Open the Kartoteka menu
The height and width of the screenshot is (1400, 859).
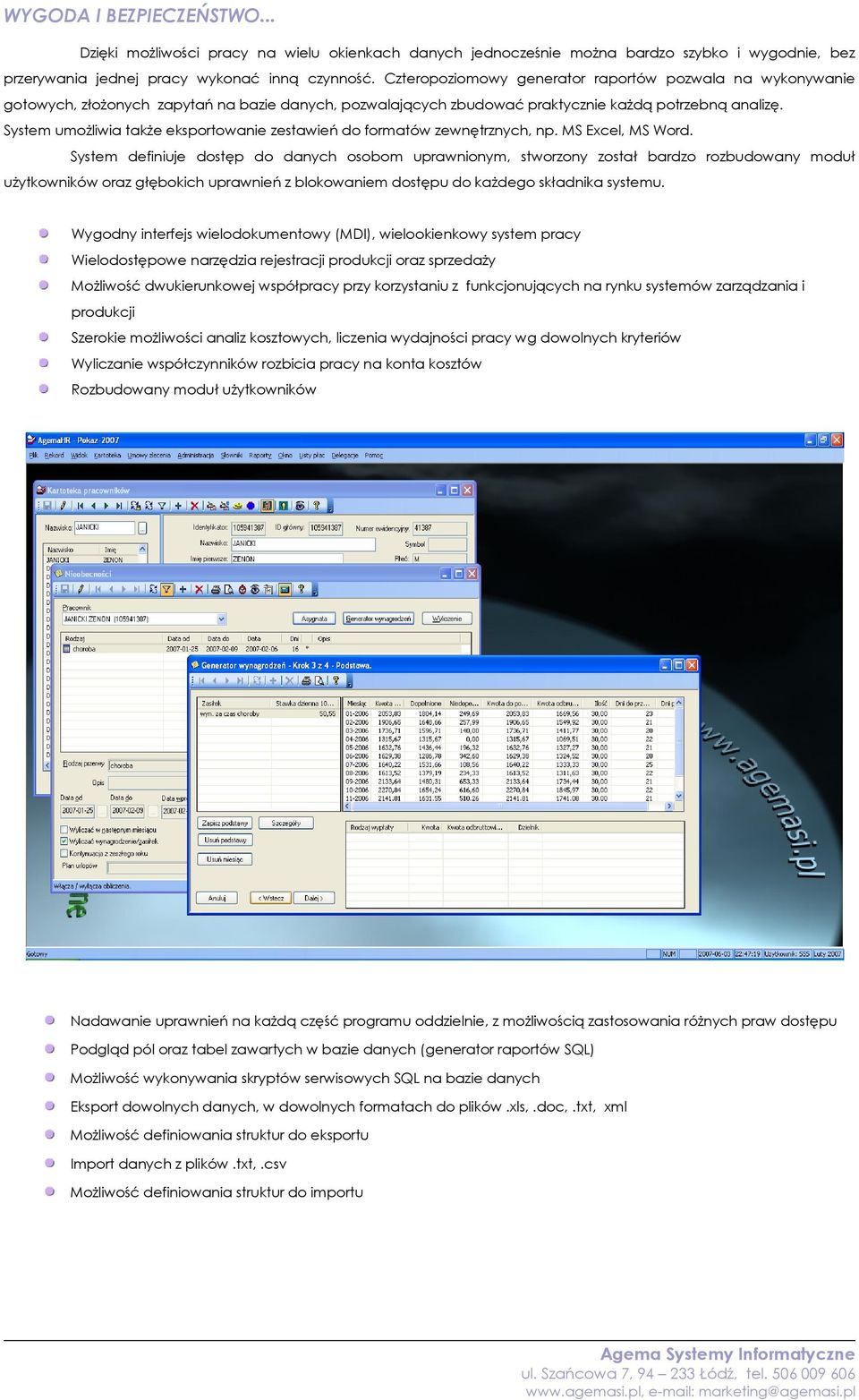coord(107,455)
